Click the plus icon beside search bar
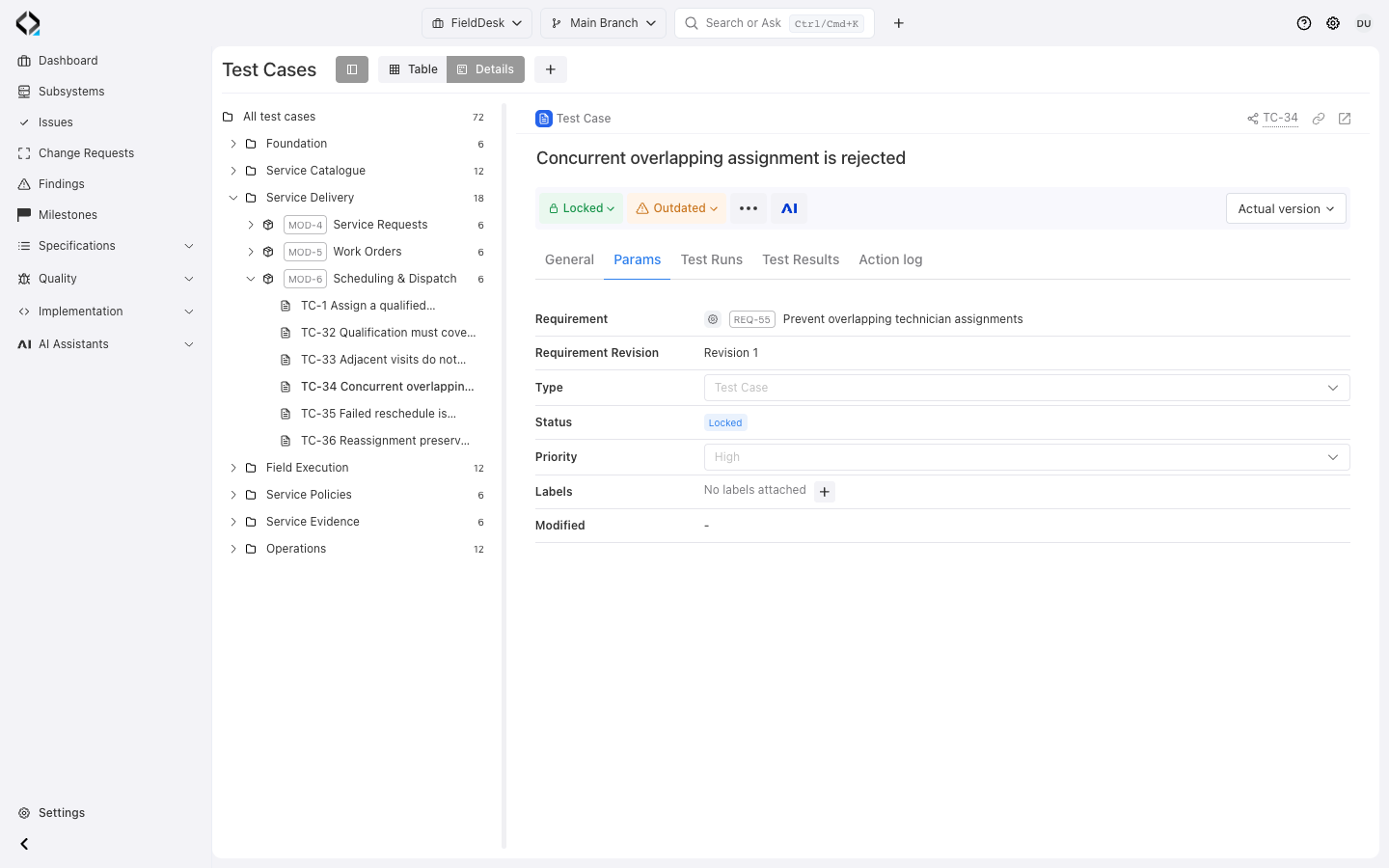 [899, 23]
